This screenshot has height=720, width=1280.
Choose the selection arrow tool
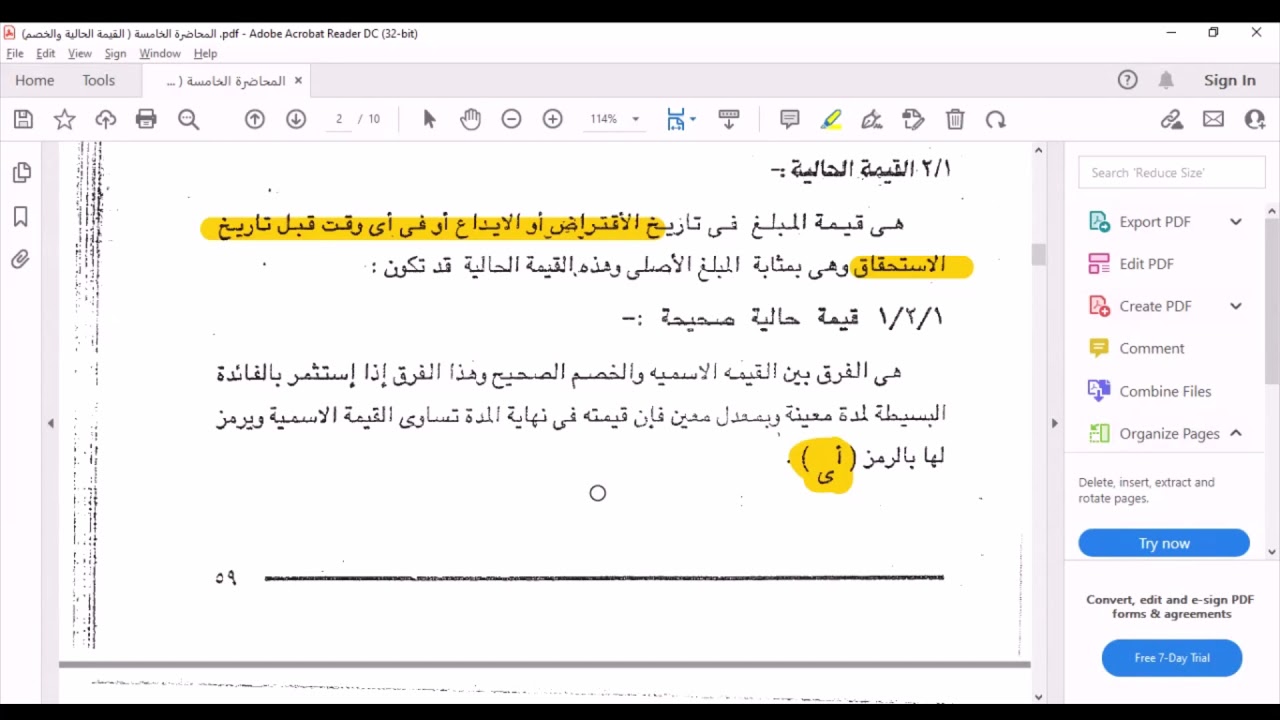tap(429, 119)
